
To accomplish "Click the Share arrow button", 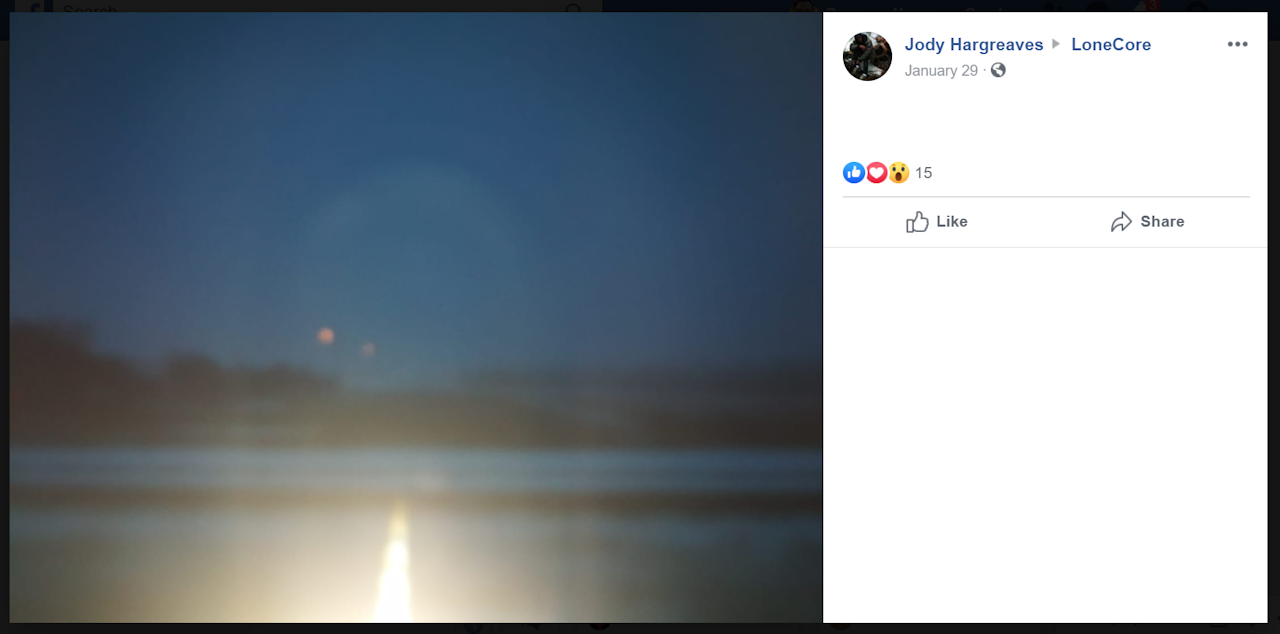I will tap(1147, 222).
